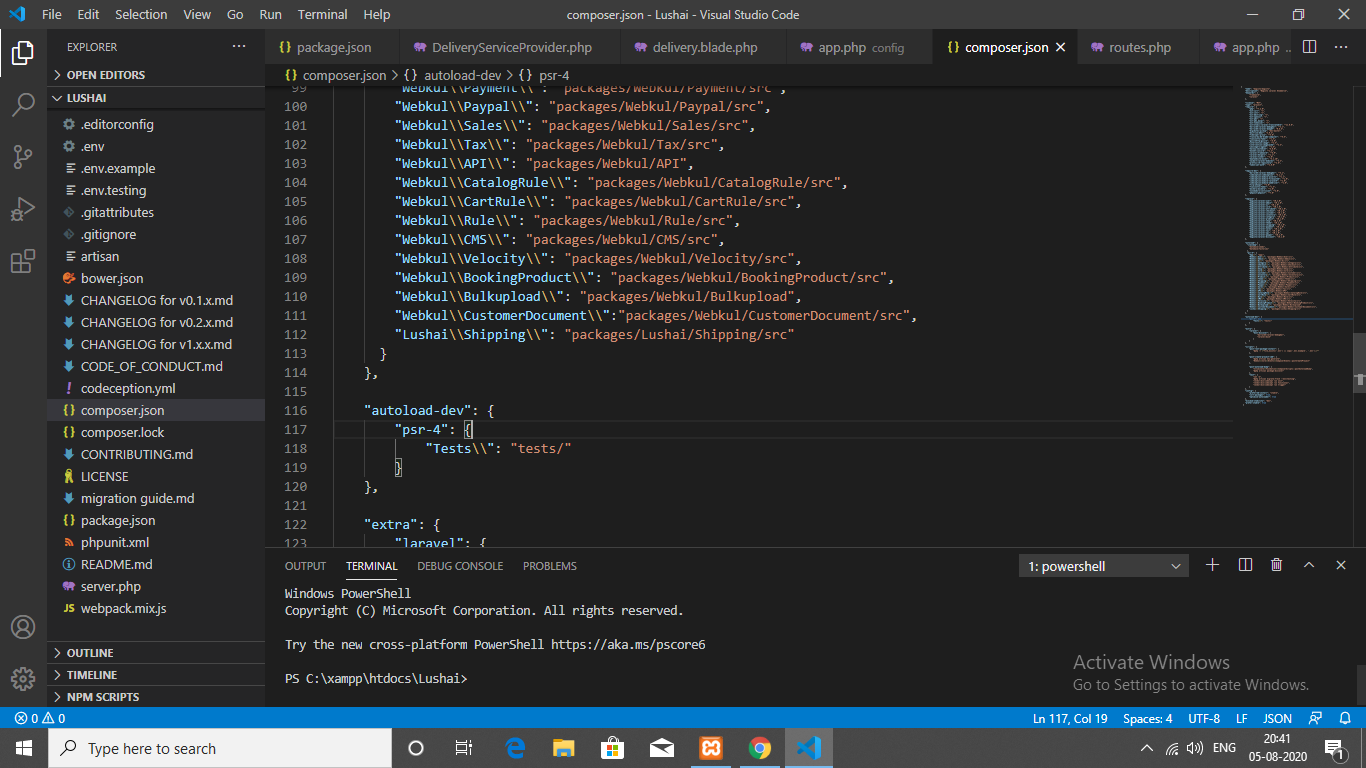This screenshot has height=768, width=1366.
Task: Collapse the LUSHAI folder section
Action: [x=156, y=98]
